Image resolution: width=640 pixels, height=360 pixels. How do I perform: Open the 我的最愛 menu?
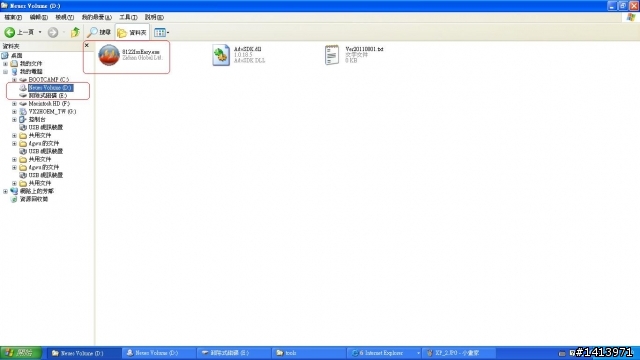pyautogui.click(x=96, y=17)
